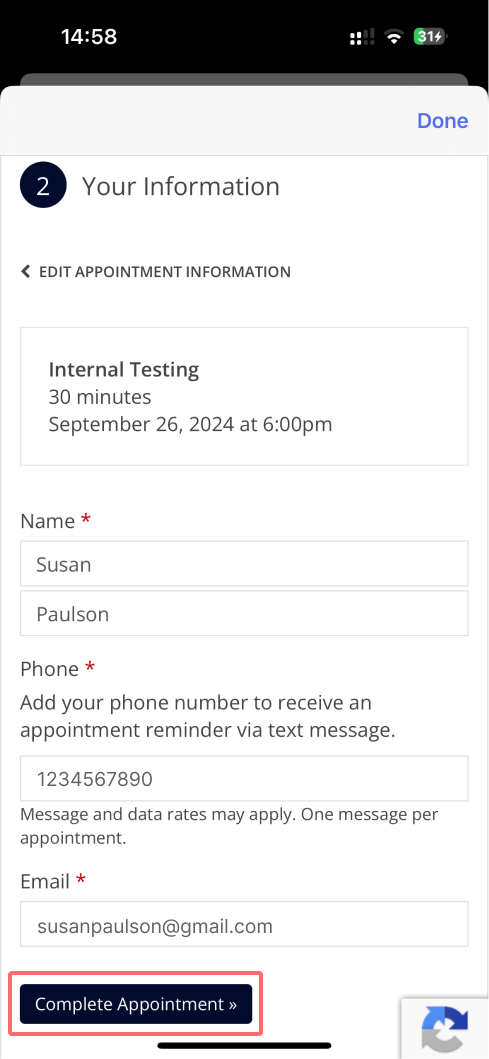489x1059 pixels.
Task: Select the phone number field 1234567890
Action: (244, 779)
